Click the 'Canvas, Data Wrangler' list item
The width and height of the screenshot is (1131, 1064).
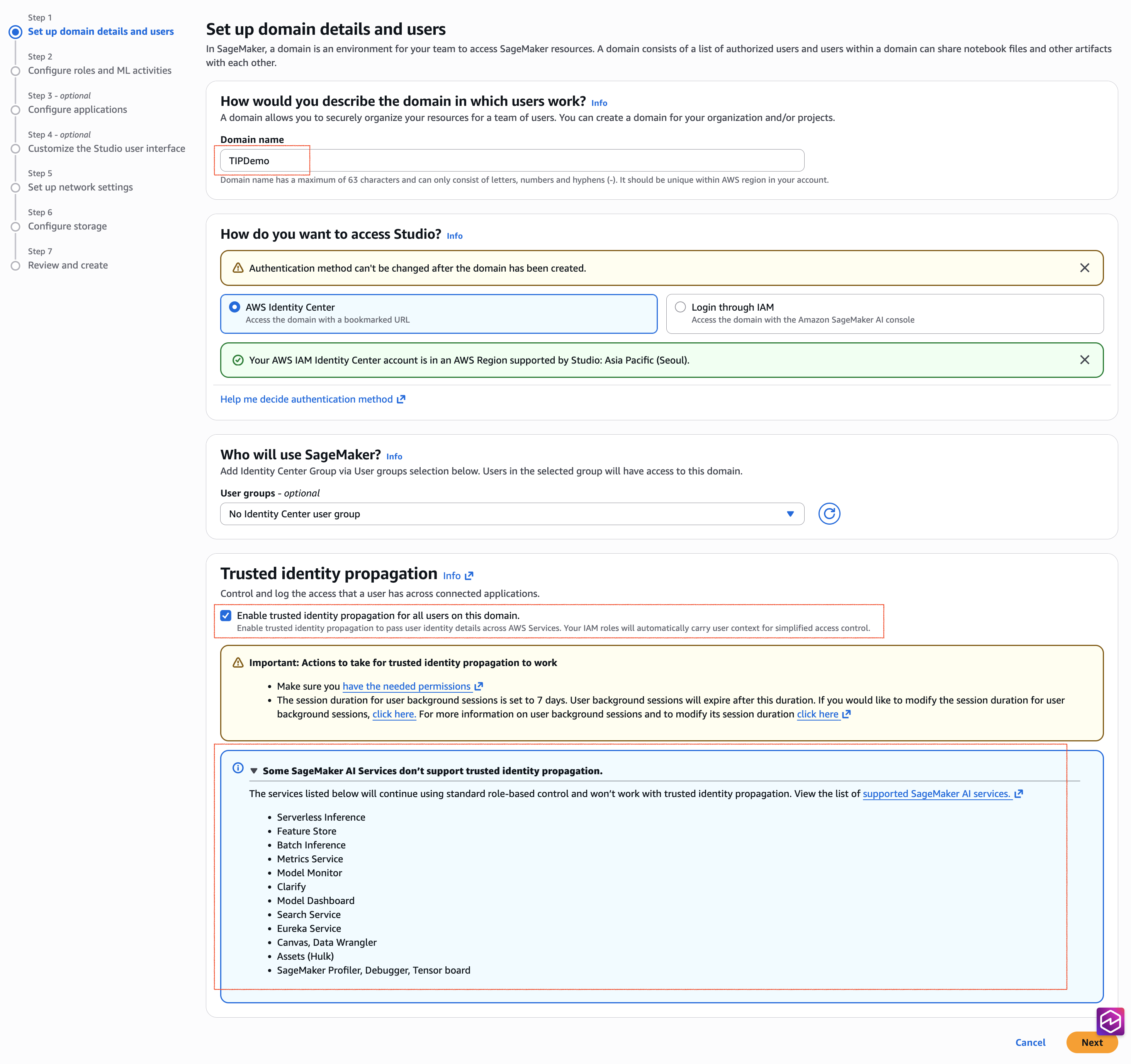(326, 943)
